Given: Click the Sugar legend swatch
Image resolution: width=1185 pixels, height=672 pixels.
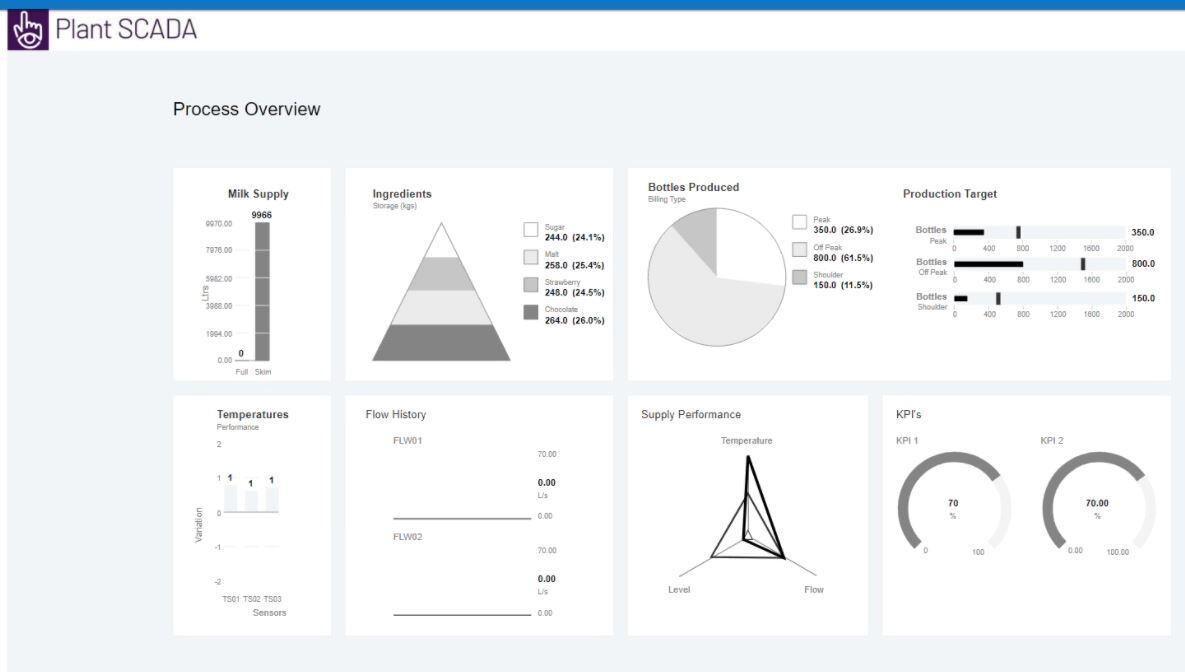Looking at the screenshot, I should coord(531,230).
